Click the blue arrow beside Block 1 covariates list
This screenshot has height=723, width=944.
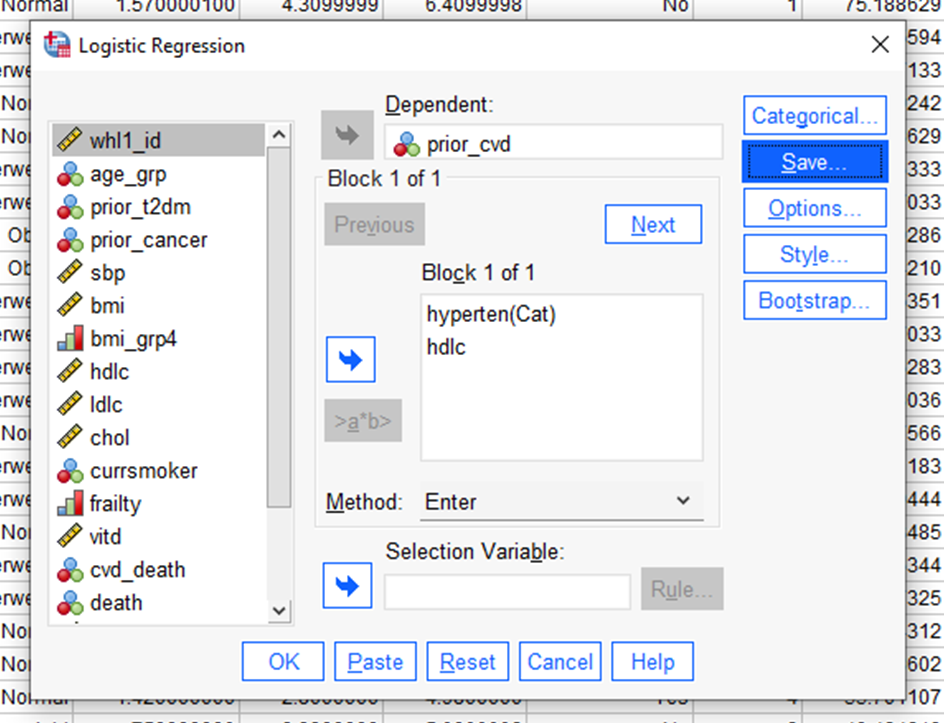(350, 360)
